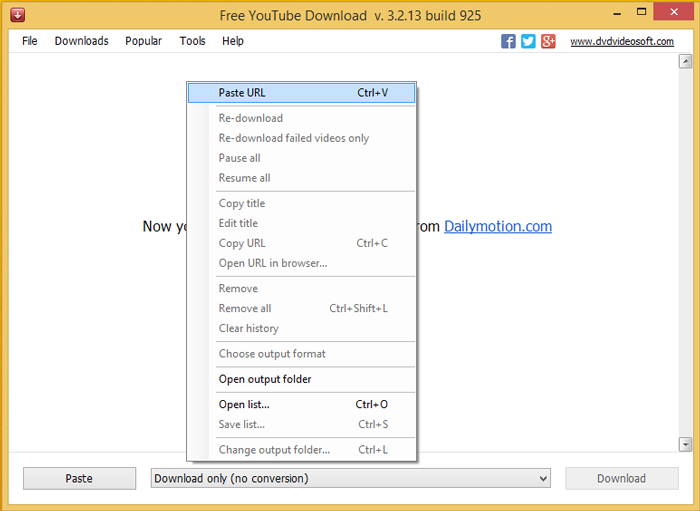Click the Paste button
700x511 pixels.
79,478
